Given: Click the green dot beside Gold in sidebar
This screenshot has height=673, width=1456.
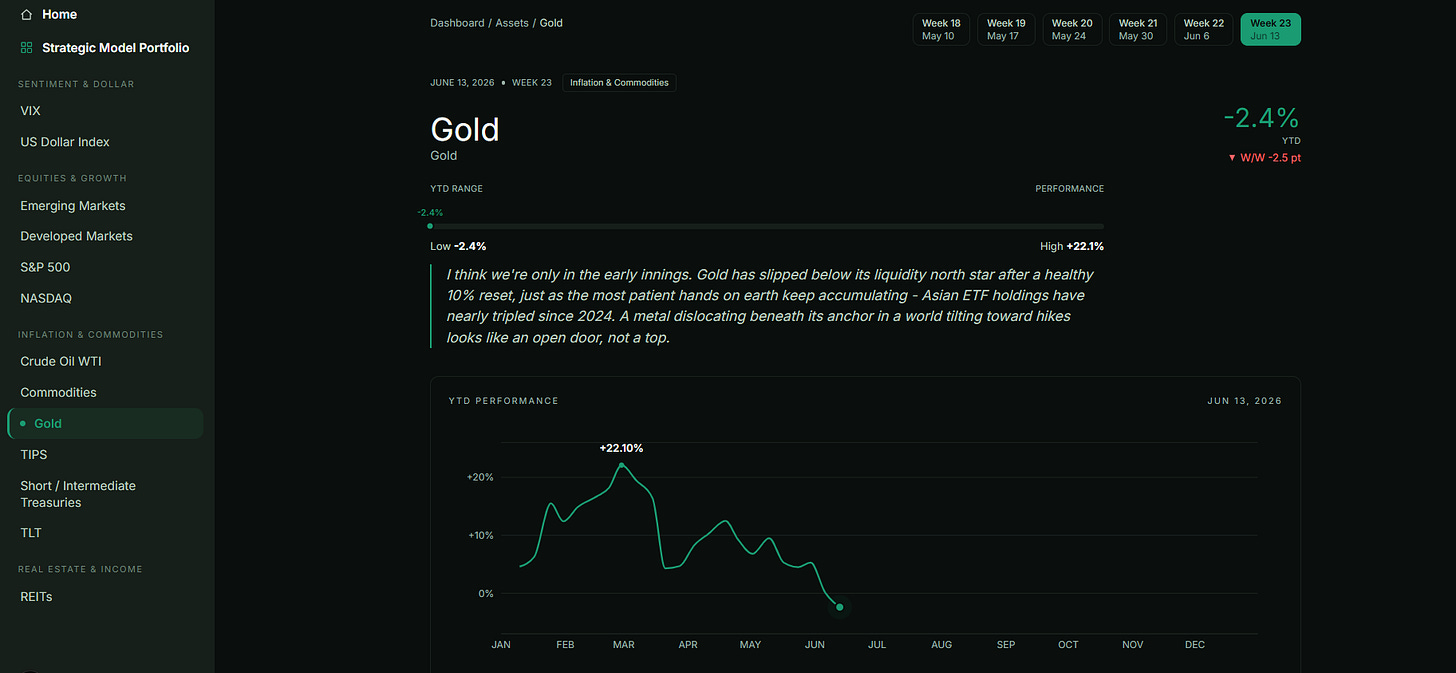Looking at the screenshot, I should coord(23,424).
